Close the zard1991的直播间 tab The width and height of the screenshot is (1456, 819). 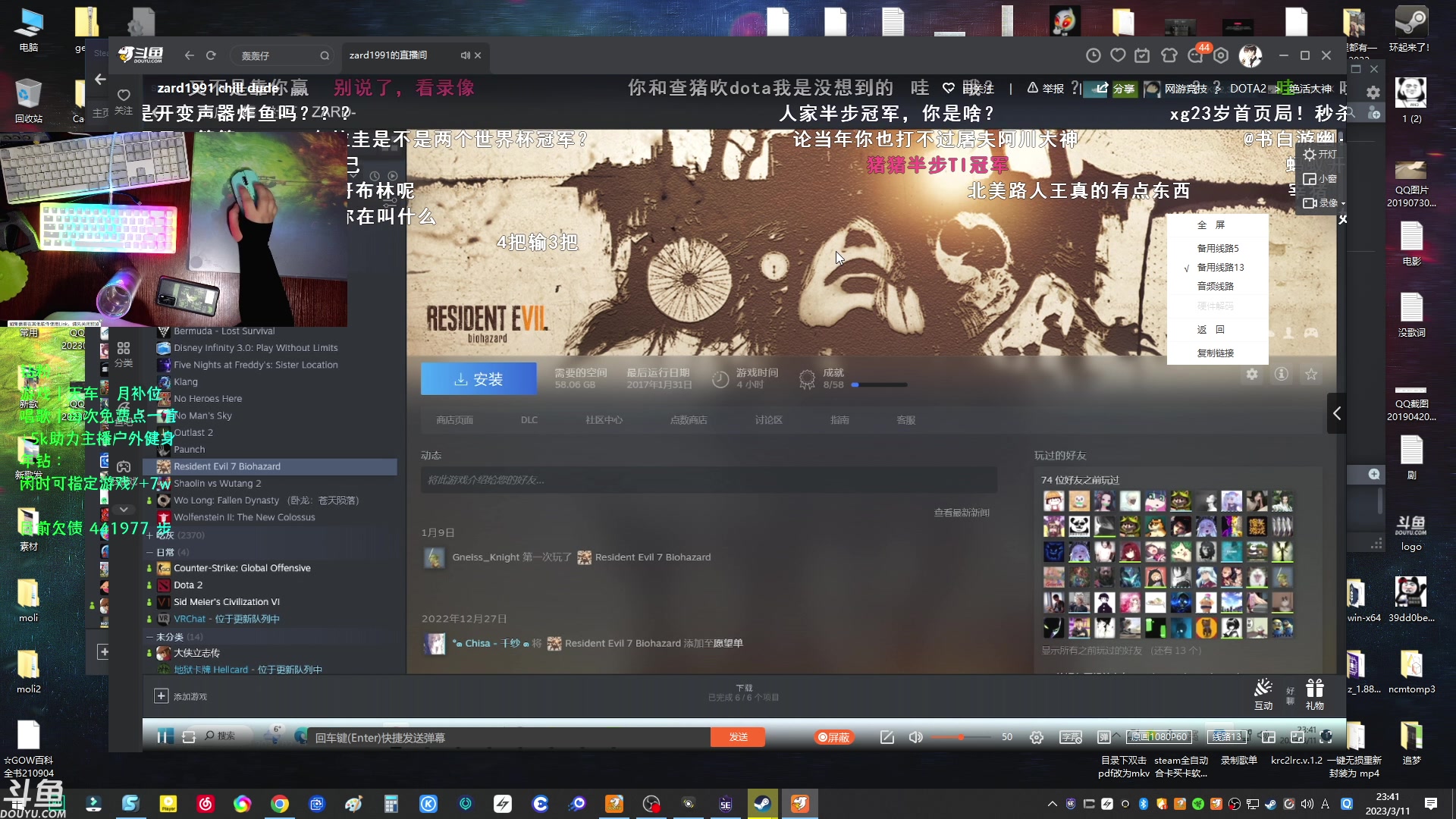[x=478, y=55]
